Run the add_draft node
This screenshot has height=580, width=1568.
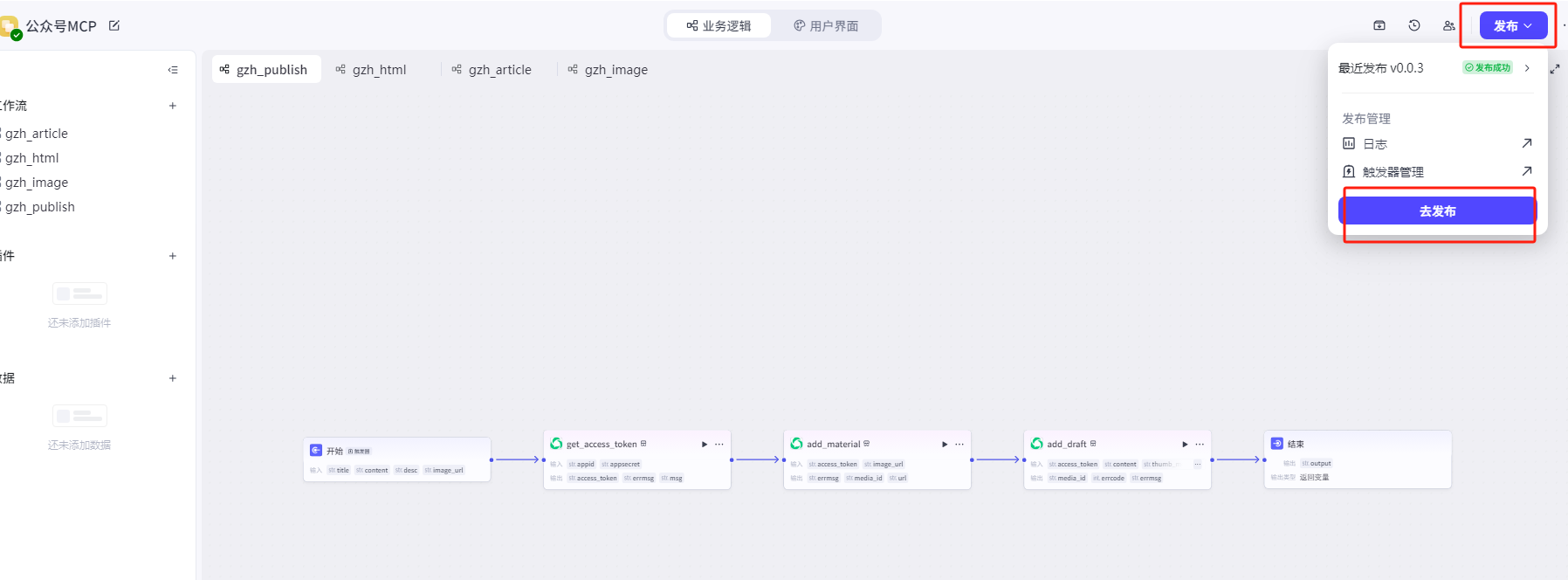point(1185,445)
